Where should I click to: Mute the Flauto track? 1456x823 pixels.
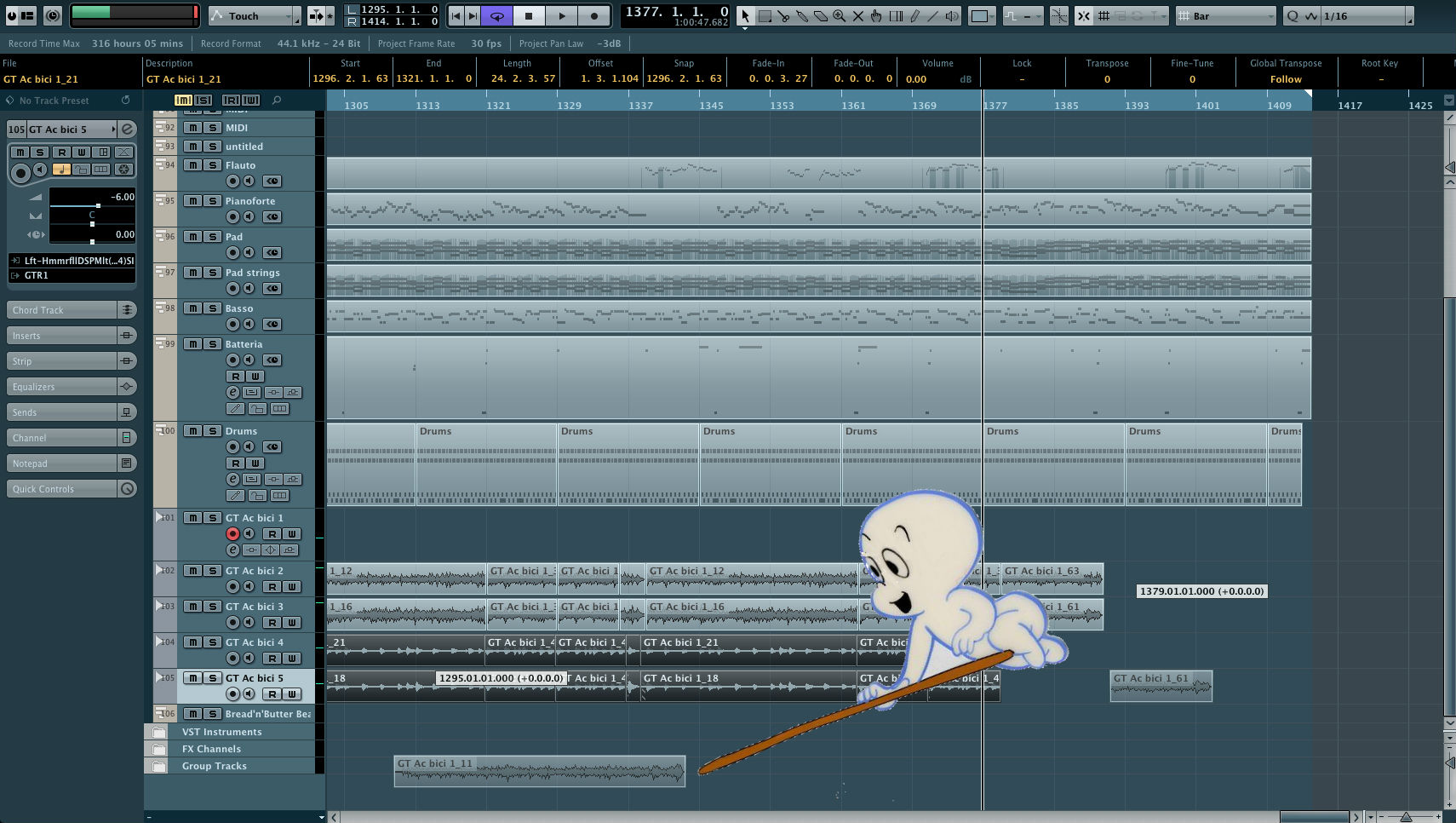click(193, 165)
